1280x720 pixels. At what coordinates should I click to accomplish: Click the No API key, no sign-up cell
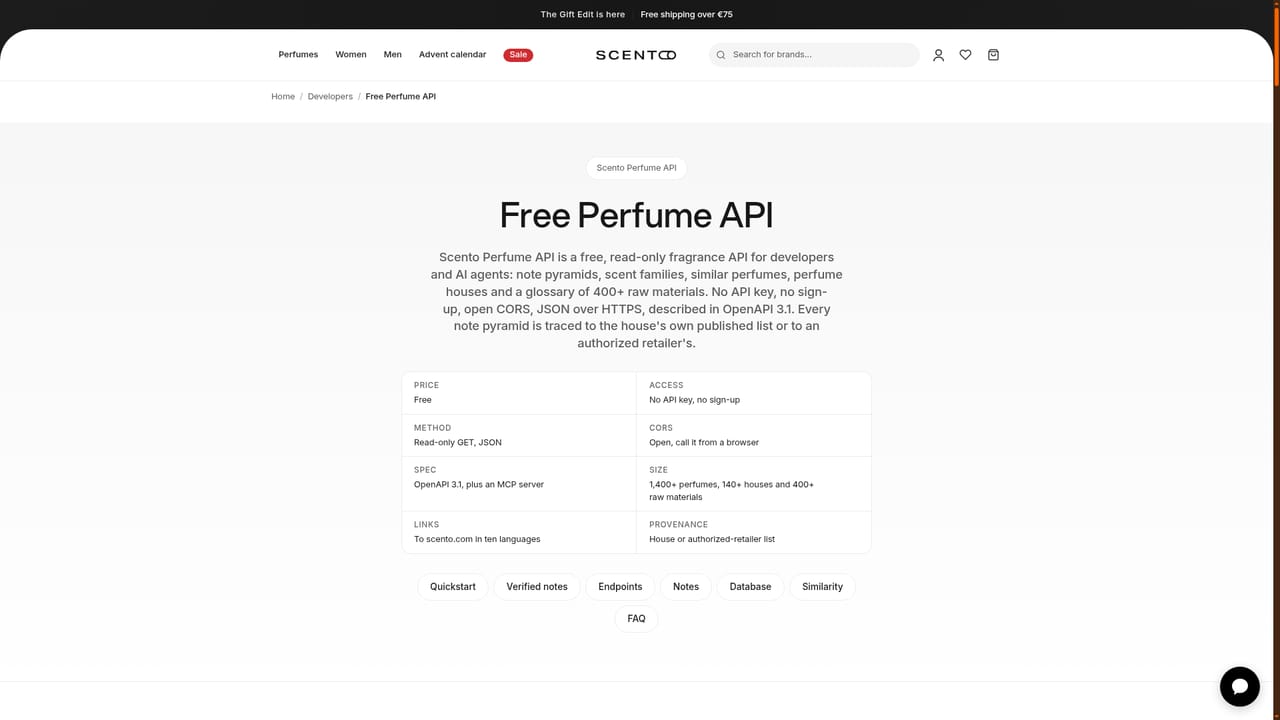click(754, 393)
